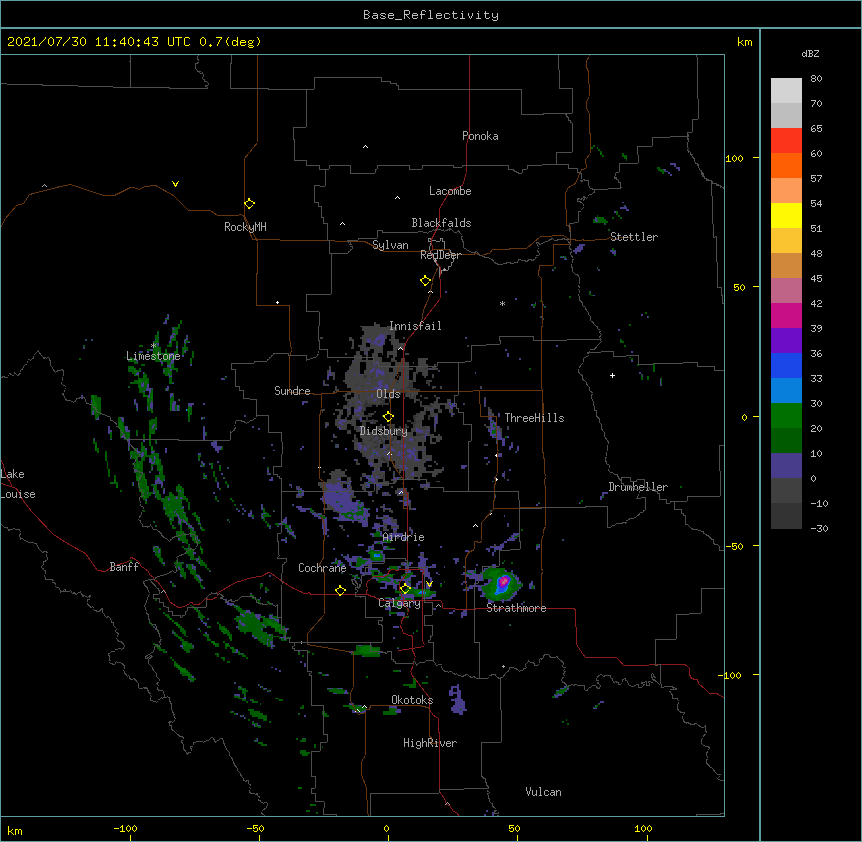Click the ThreeHills label
This screenshot has height=842, width=862.
pyautogui.click(x=534, y=418)
